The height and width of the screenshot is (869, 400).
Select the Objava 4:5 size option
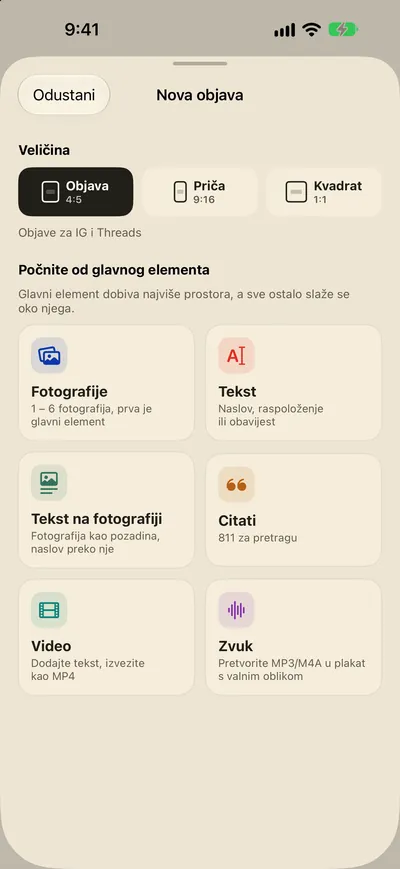click(x=76, y=192)
